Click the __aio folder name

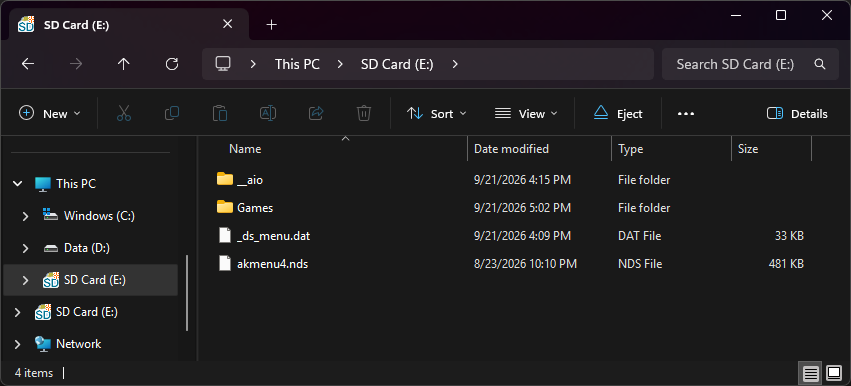[250, 180]
